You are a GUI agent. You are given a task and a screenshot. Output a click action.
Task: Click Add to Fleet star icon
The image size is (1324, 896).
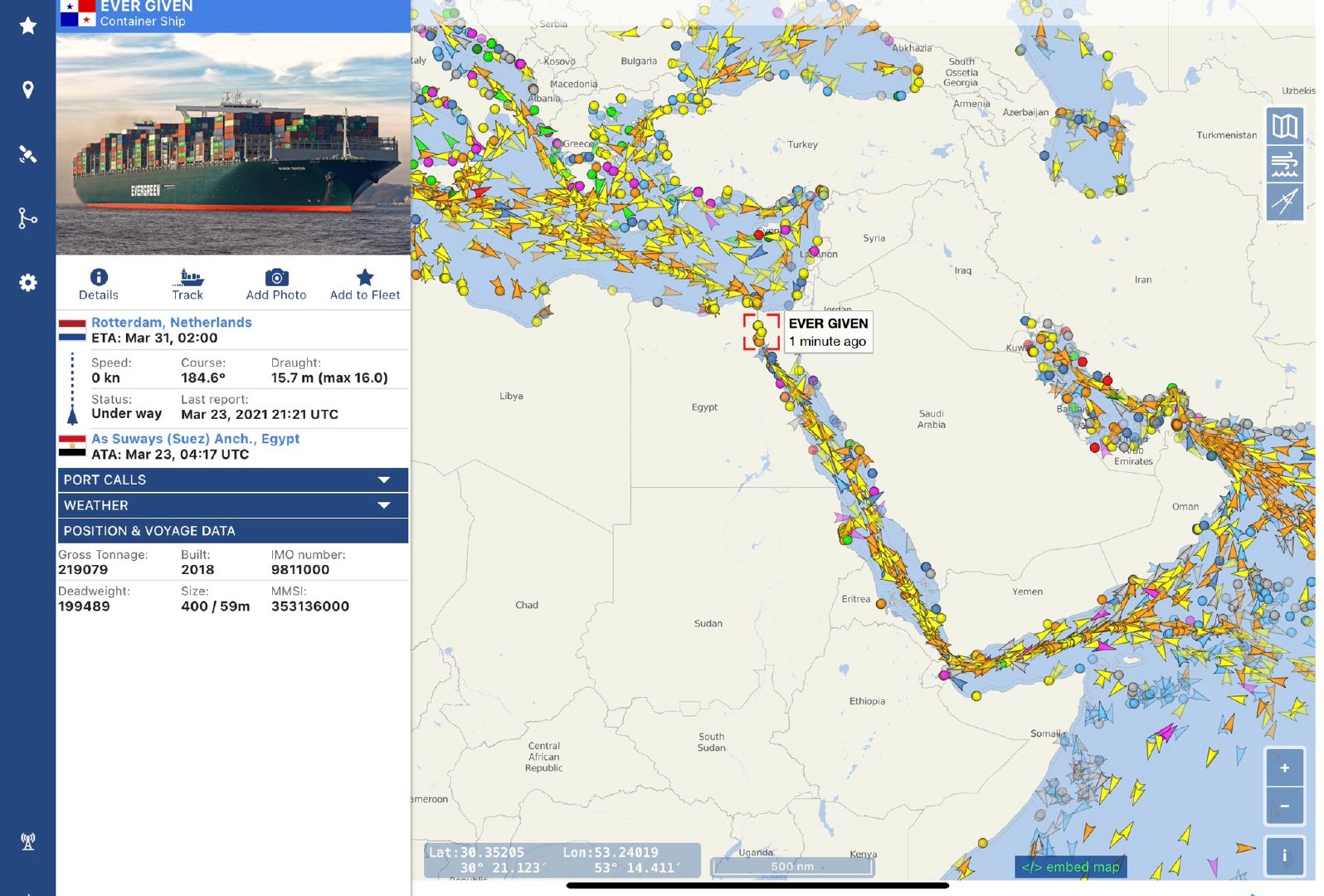point(365,277)
